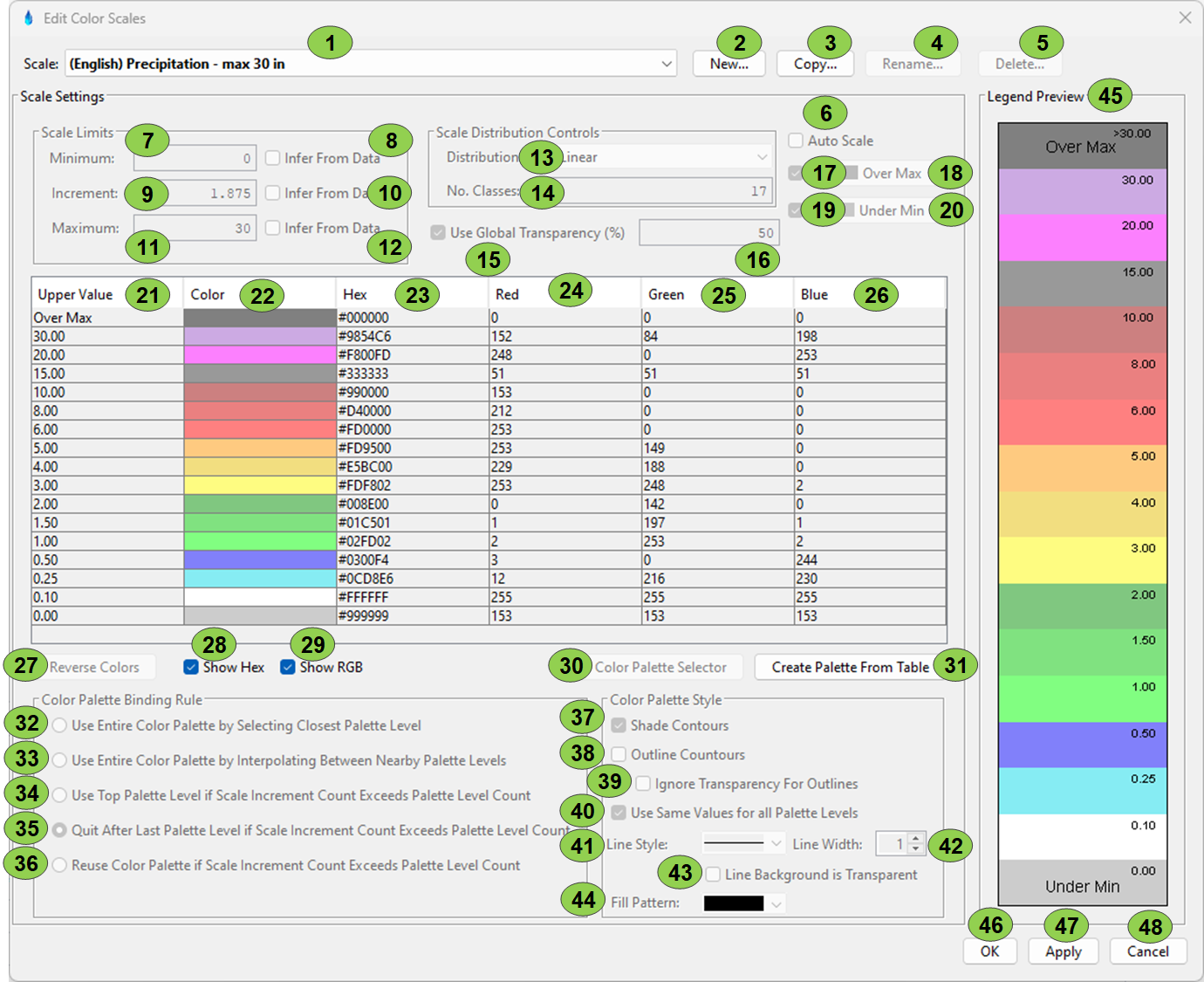Enable the Auto Scale checkbox
The image size is (1204, 982).
click(796, 141)
